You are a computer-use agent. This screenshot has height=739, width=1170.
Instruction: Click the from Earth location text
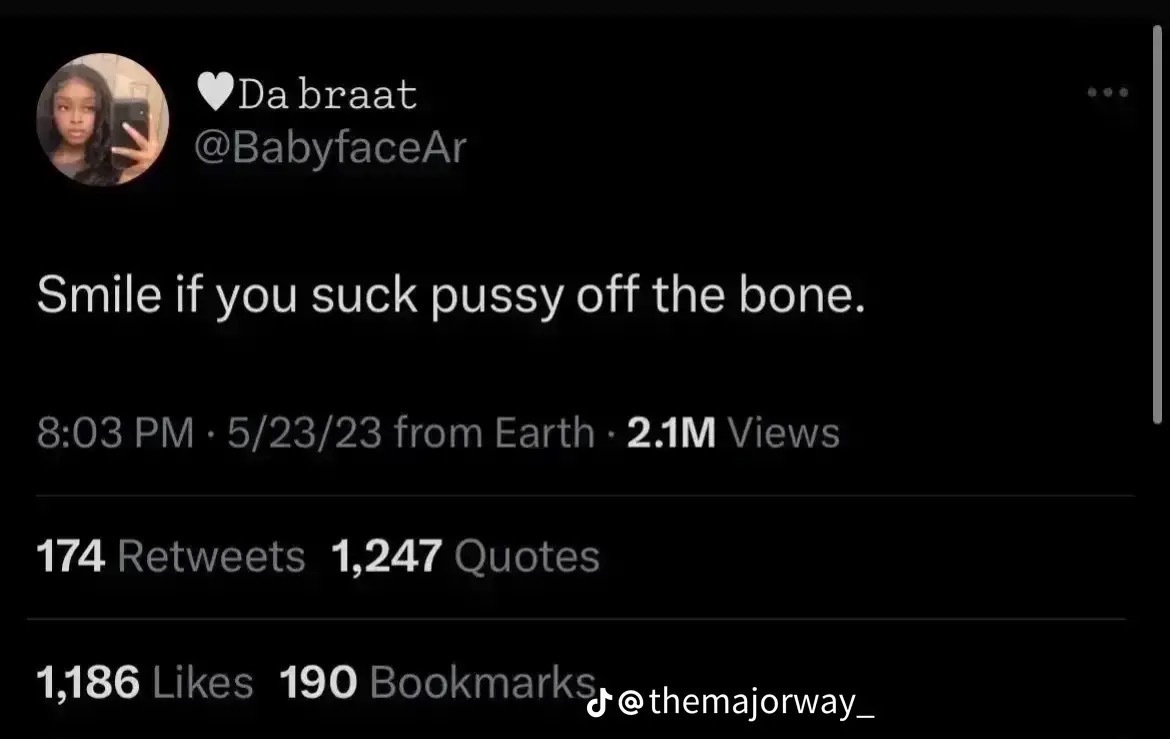point(494,433)
